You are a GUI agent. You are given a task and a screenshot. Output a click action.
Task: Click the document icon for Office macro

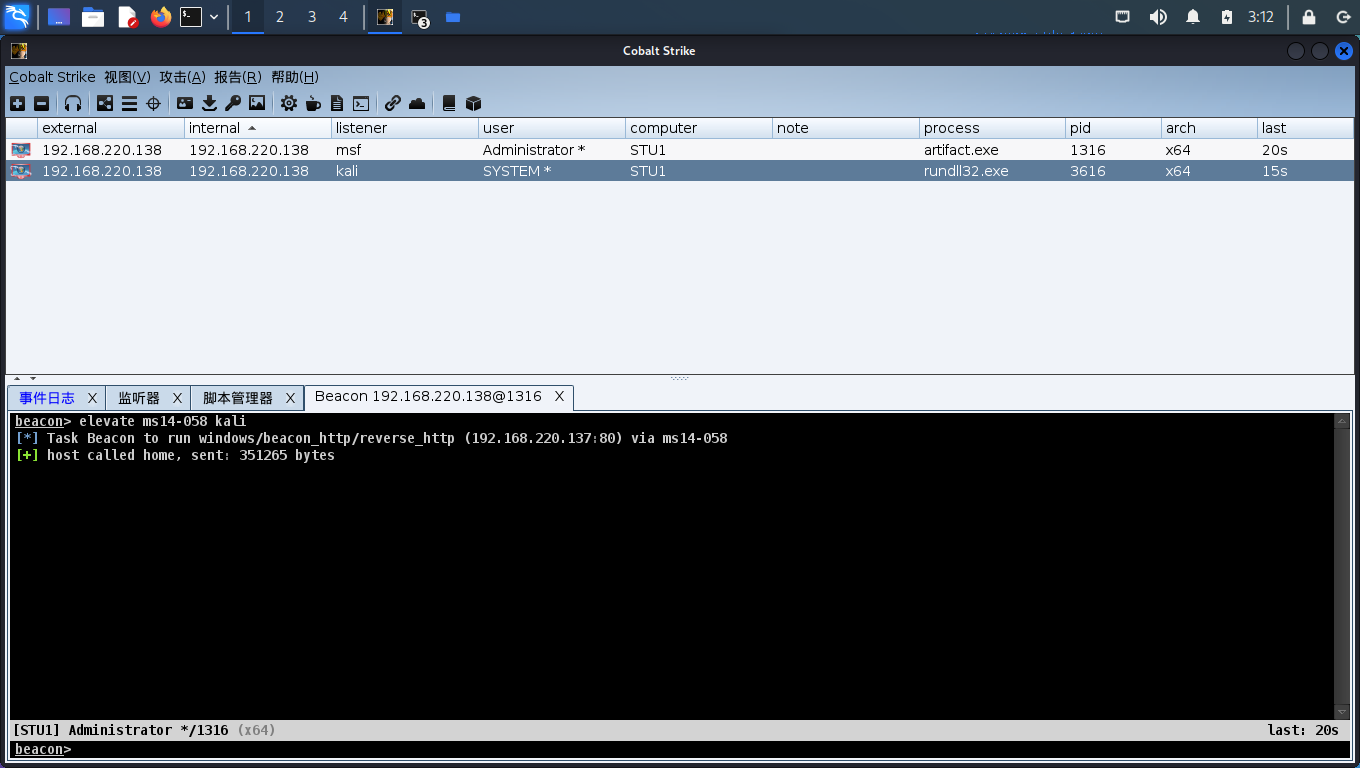coord(337,103)
